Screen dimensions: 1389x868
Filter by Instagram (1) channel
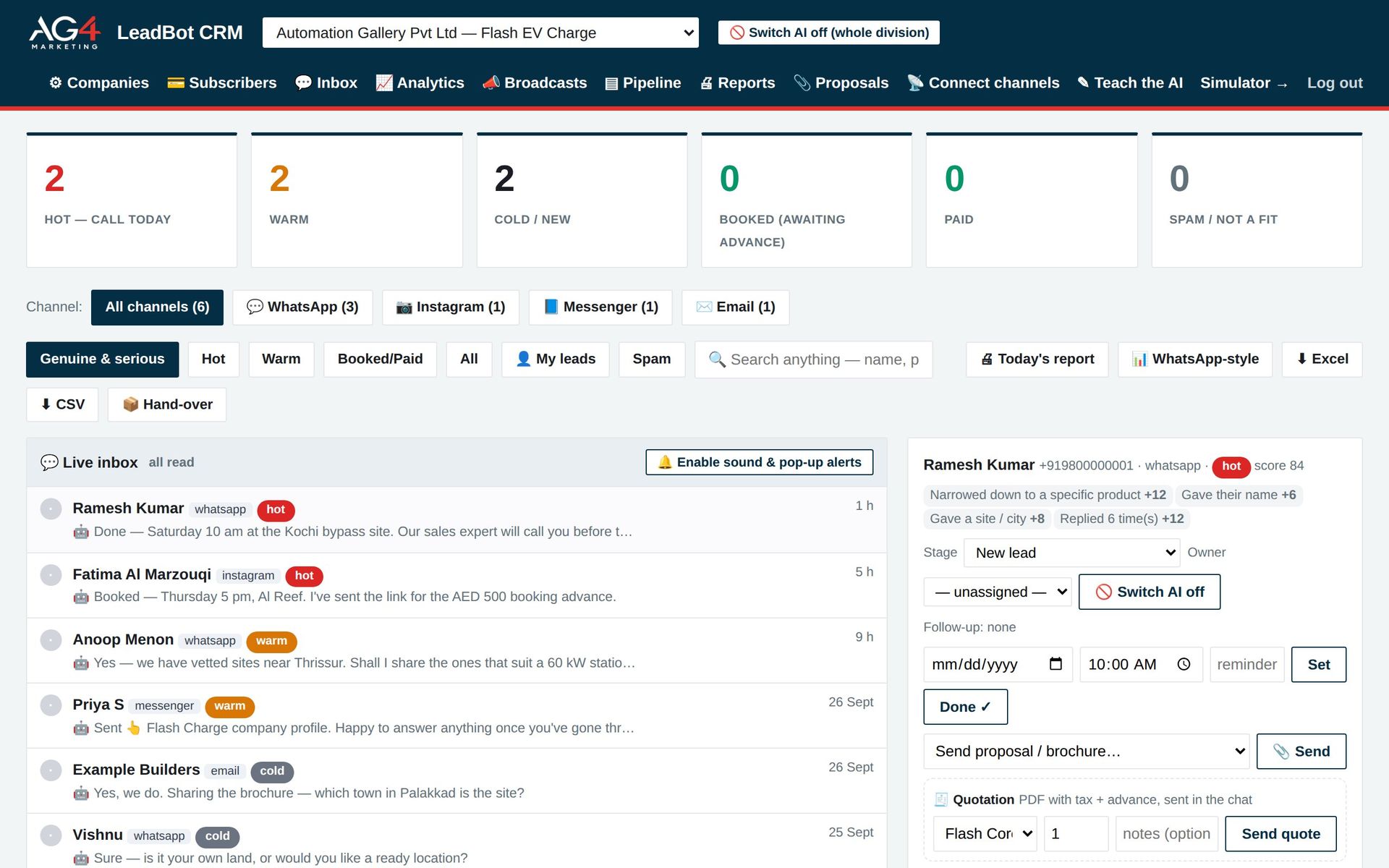[x=451, y=307]
